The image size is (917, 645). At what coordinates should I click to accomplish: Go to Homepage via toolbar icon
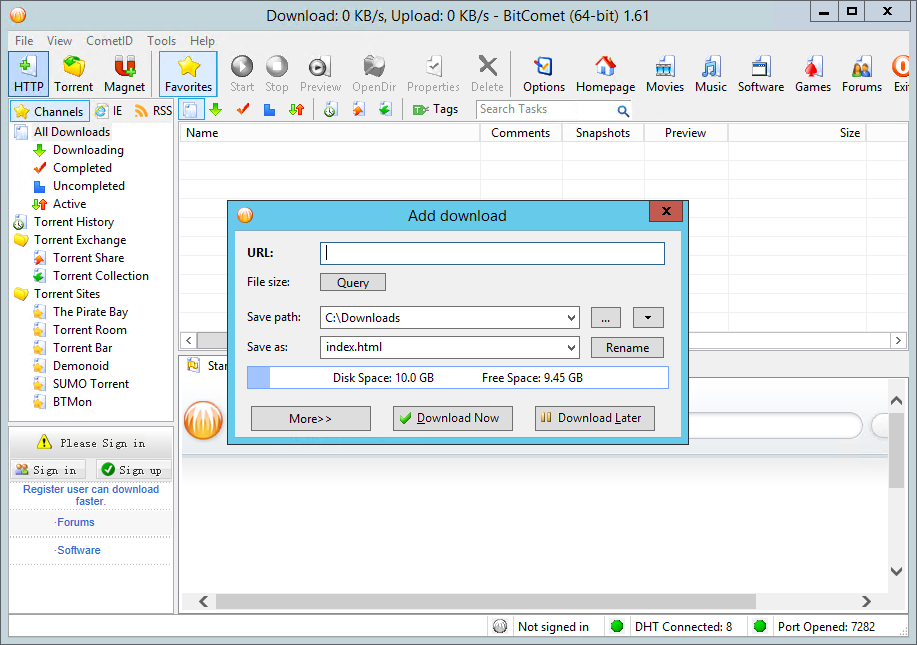(605, 74)
